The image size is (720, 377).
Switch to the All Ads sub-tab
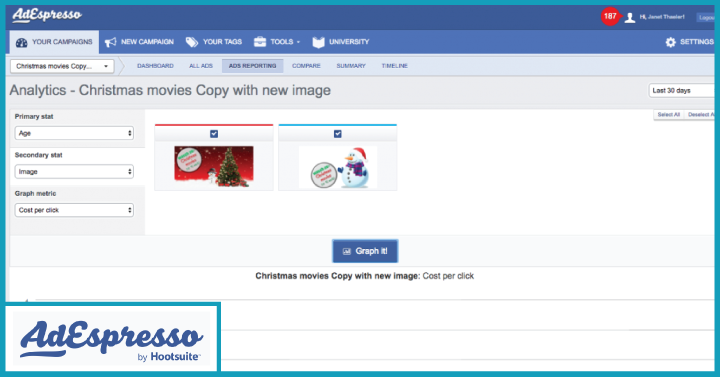tap(201, 66)
